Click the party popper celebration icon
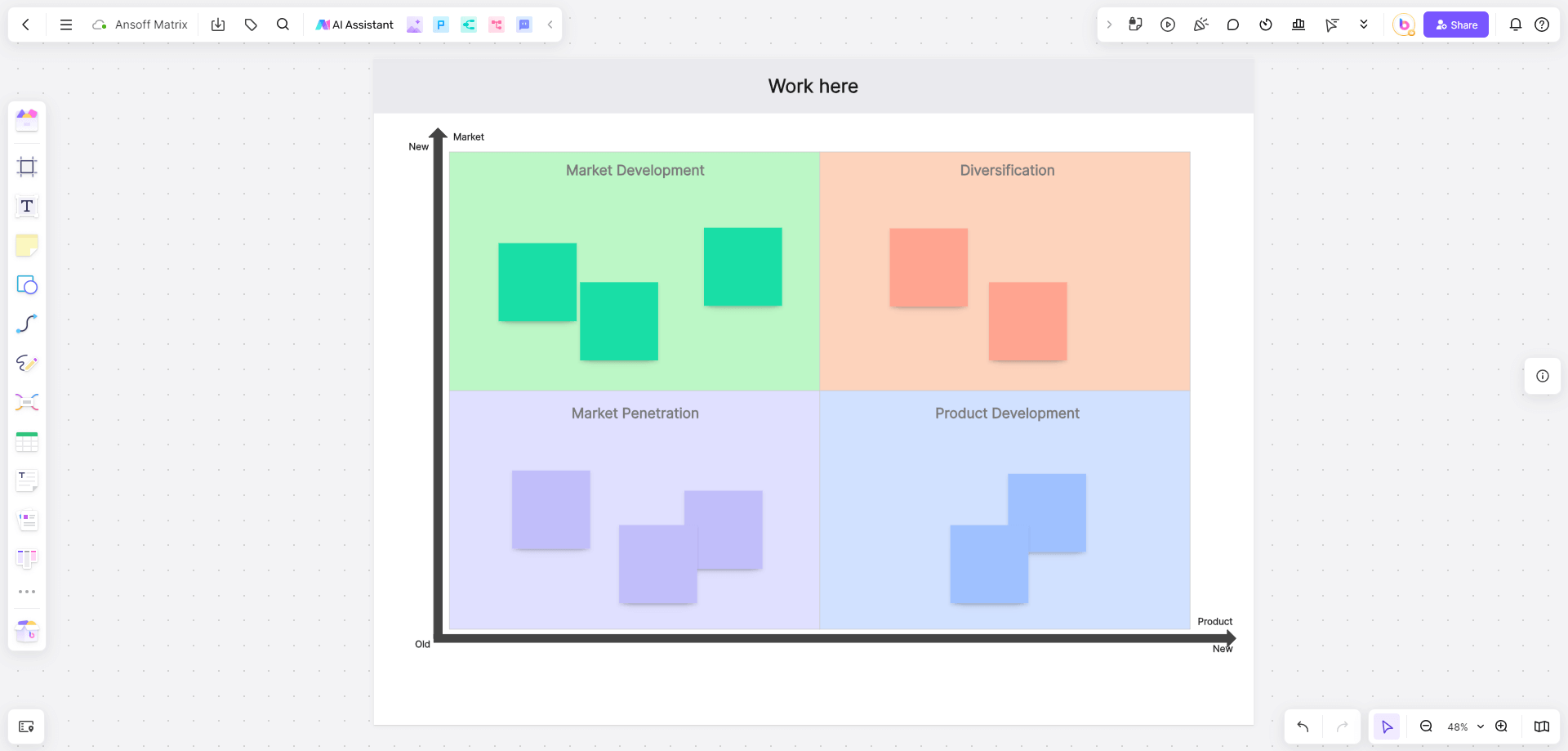This screenshot has width=1568, height=751. [x=1200, y=25]
